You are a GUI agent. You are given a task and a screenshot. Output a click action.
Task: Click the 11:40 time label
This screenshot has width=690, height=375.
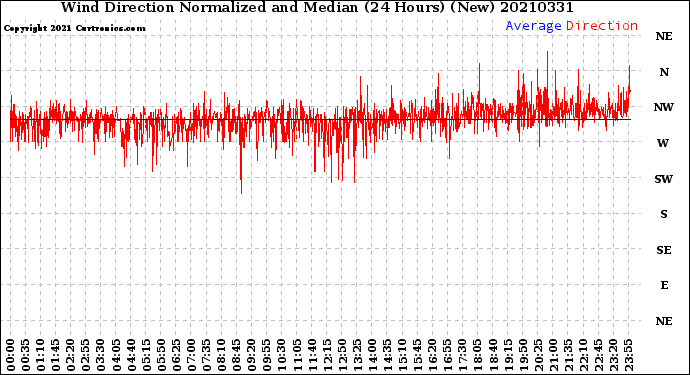312,355
